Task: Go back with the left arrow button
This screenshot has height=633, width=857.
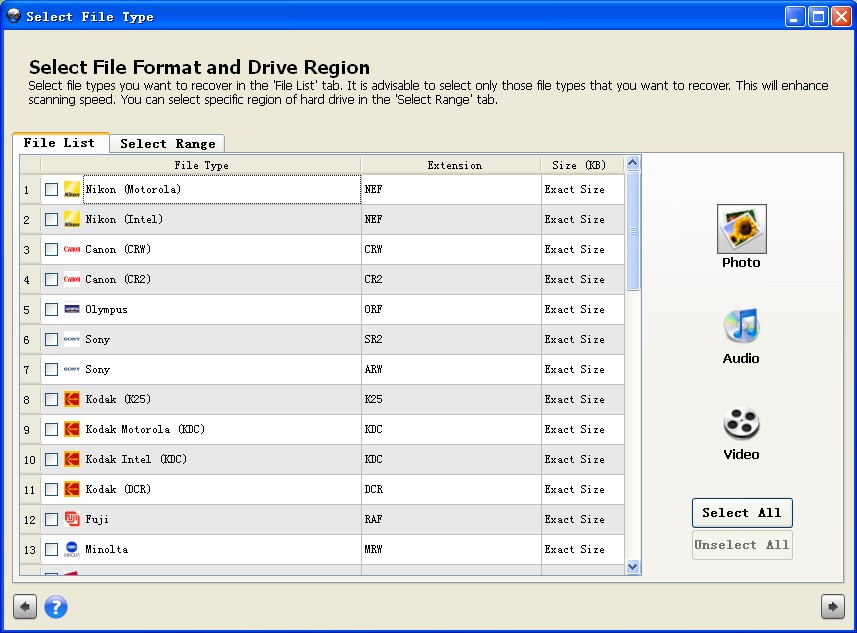Action: 25,607
